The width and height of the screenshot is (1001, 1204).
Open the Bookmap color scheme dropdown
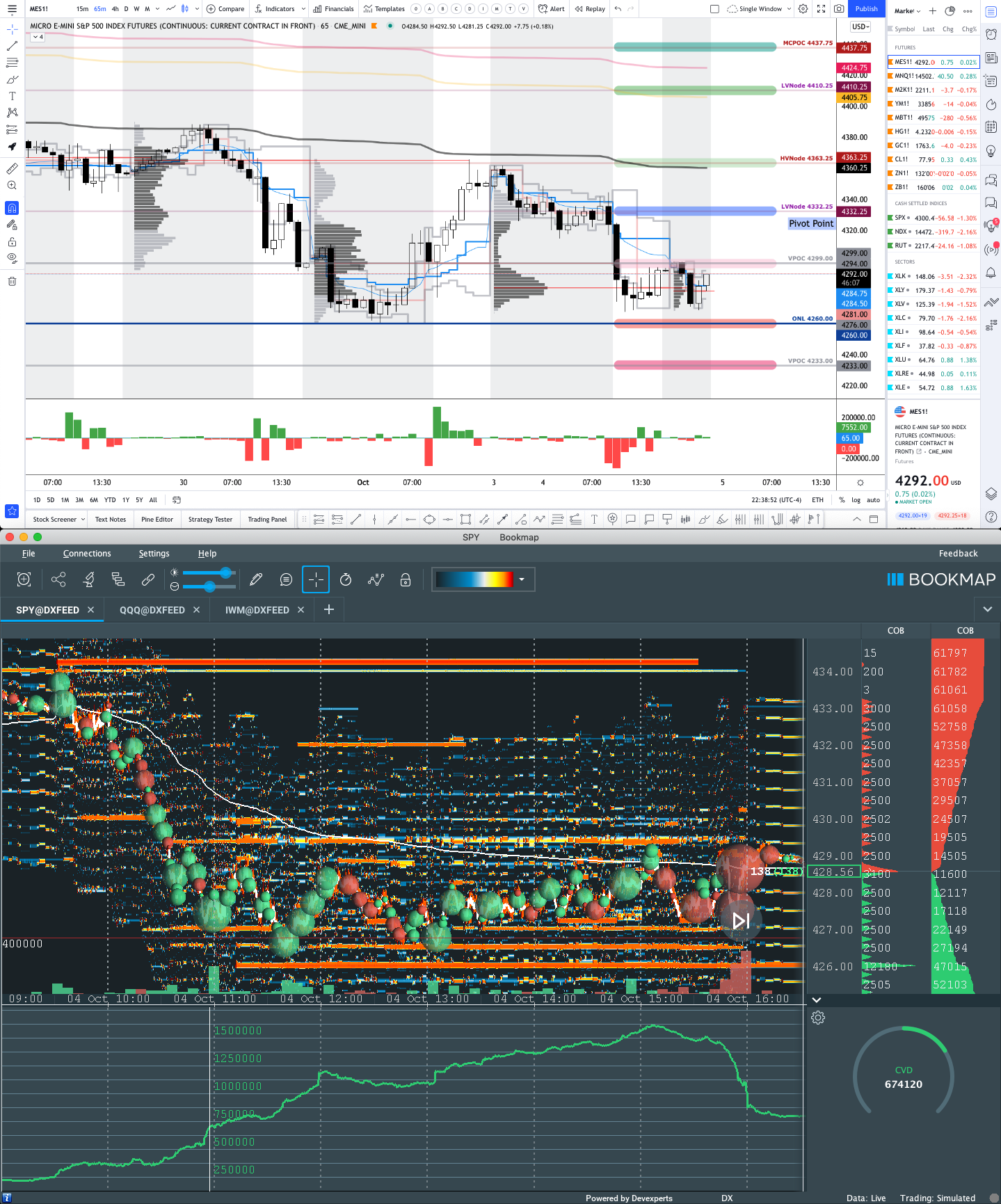click(x=522, y=579)
